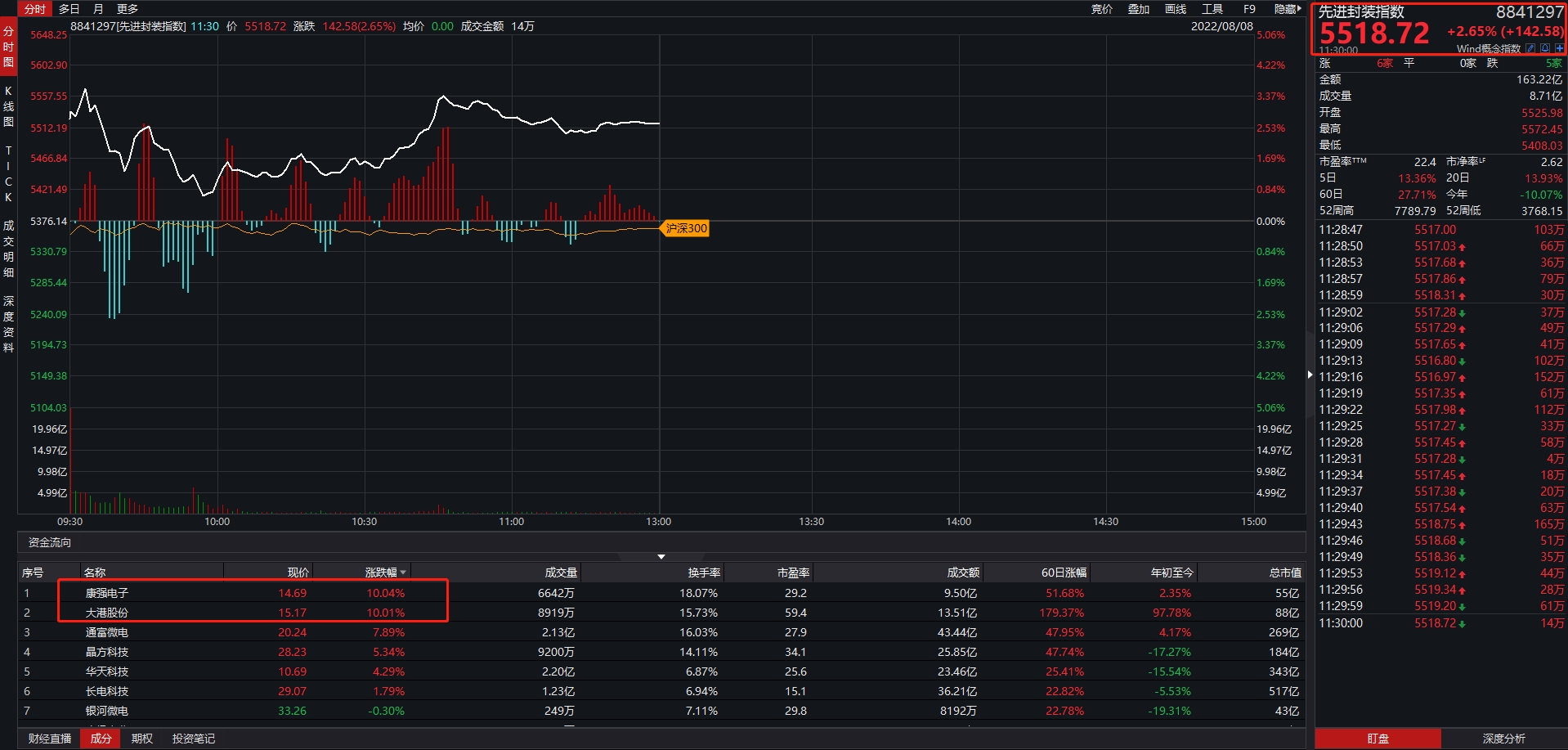Open the 竞价 auction view

[x=1101, y=9]
